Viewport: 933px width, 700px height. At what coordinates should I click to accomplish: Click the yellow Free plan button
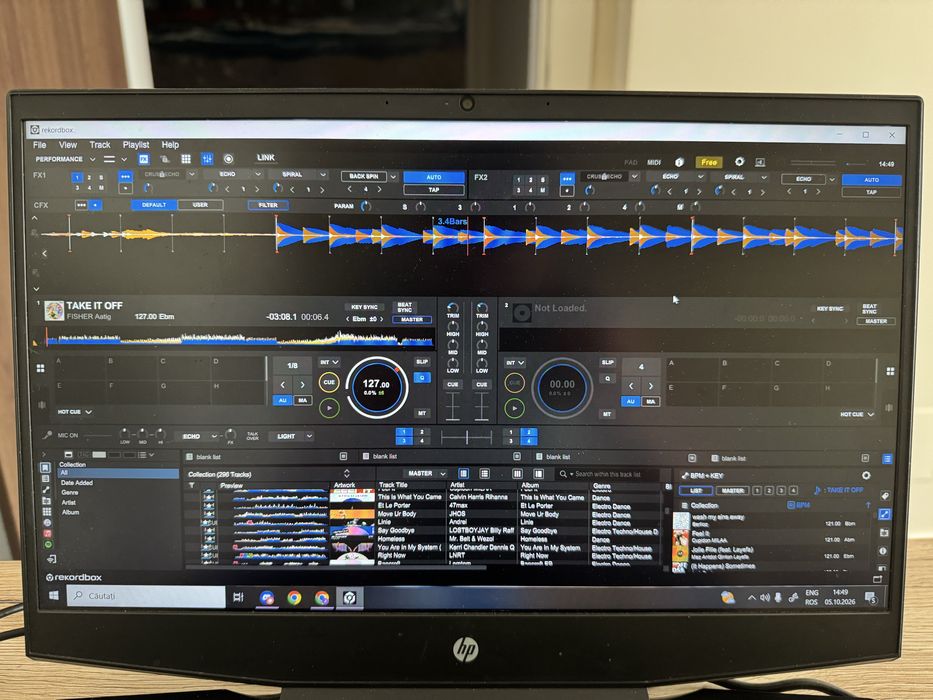coord(709,162)
